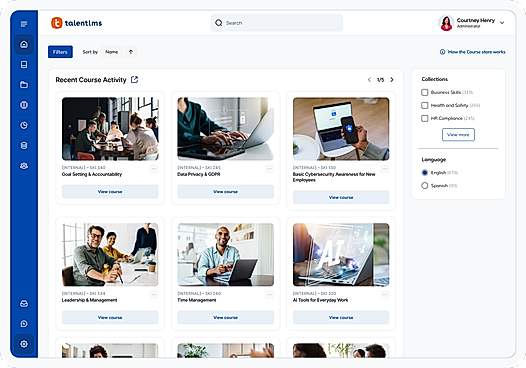Image resolution: width=526 pixels, height=368 pixels.
Task: Go to next page of recent courses
Action: 392,80
